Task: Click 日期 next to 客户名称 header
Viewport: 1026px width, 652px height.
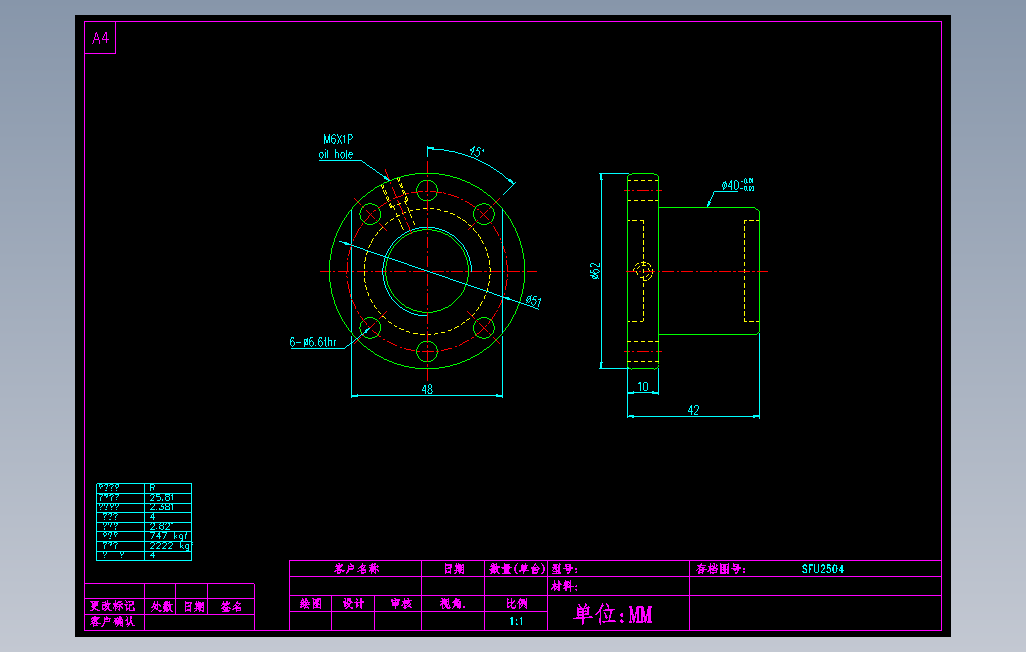Action: (453, 568)
